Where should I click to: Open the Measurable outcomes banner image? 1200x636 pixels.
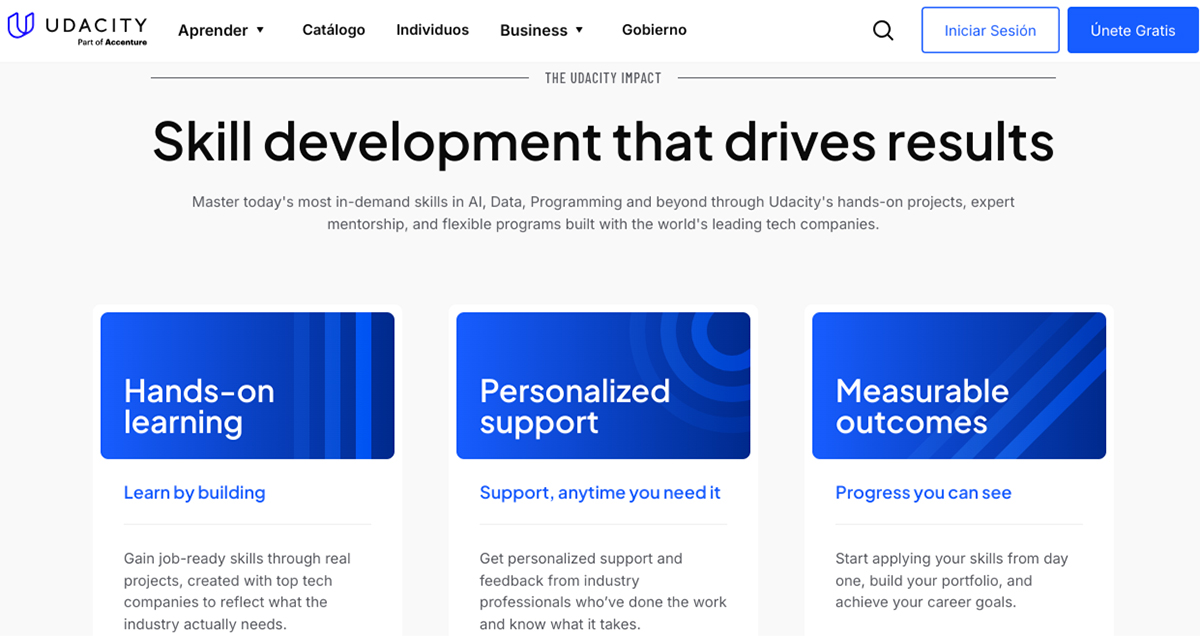pos(958,385)
